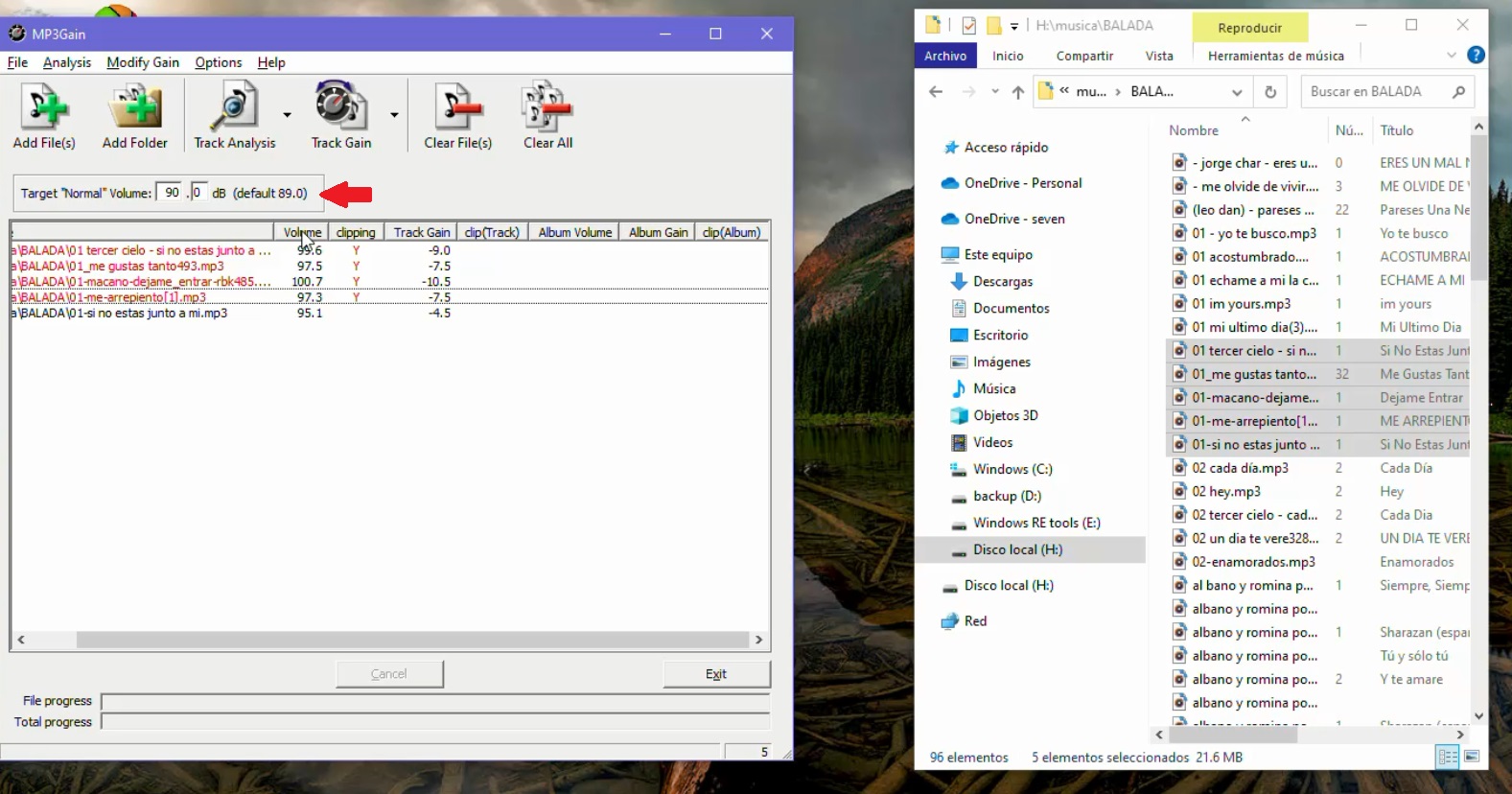Image resolution: width=1512 pixels, height=794 pixels.
Task: Apply Track Gain from the toolbar
Action: coord(341,115)
